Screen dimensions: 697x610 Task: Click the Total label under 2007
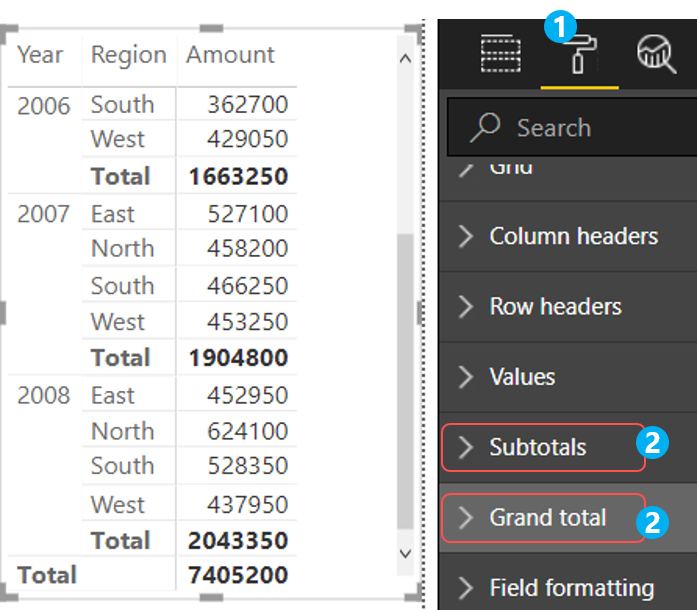(x=120, y=357)
